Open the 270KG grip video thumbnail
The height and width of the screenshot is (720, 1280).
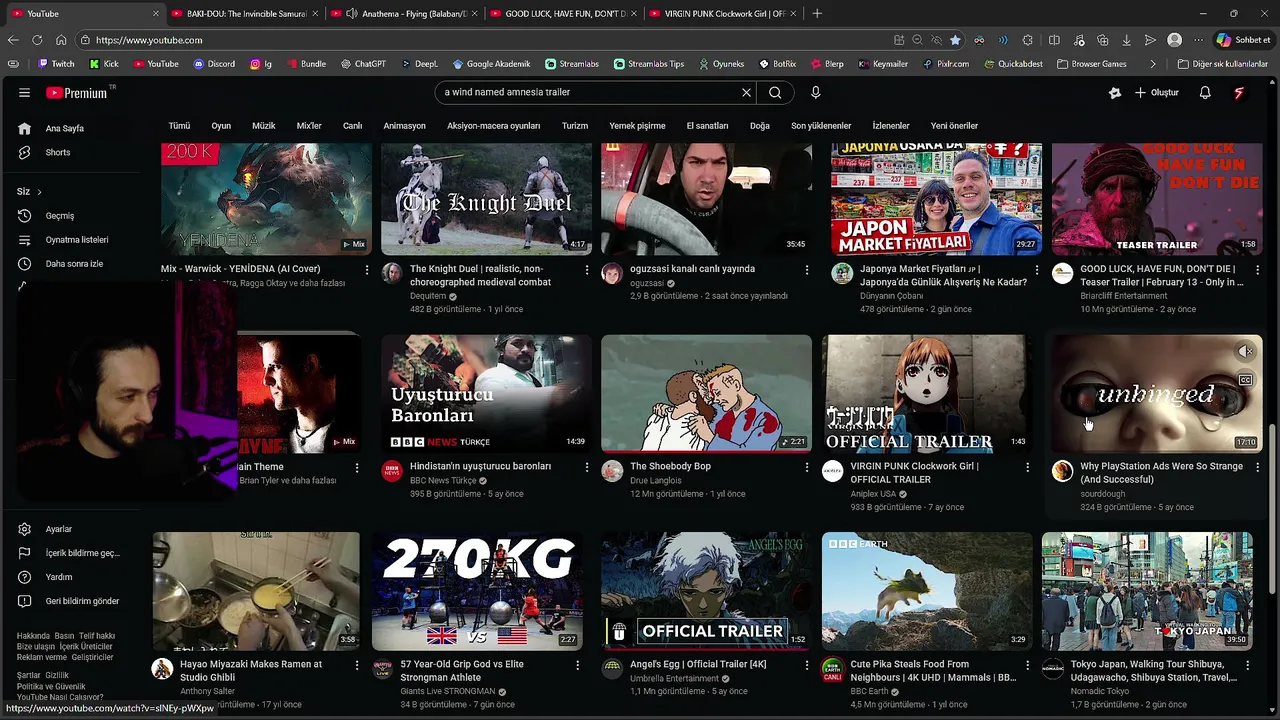477,591
